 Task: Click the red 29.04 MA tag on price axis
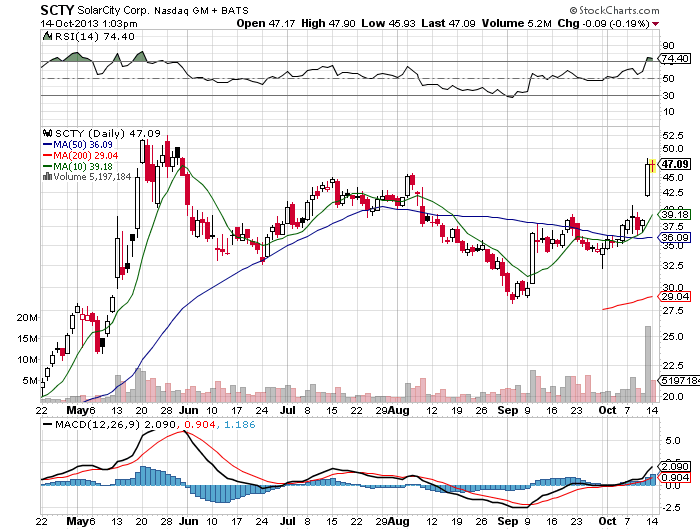click(x=675, y=296)
